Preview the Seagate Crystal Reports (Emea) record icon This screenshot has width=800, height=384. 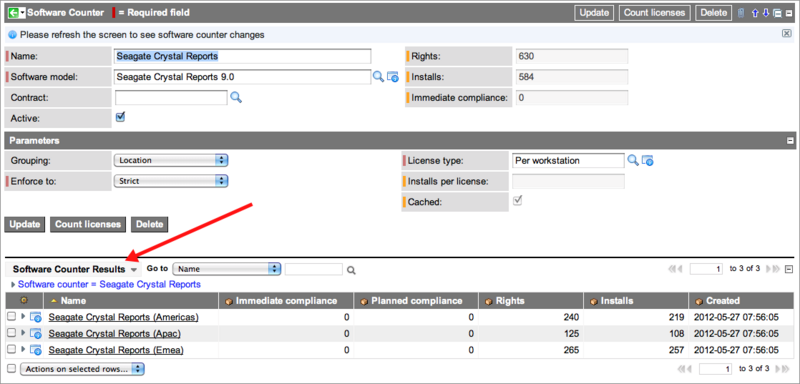tap(36, 350)
